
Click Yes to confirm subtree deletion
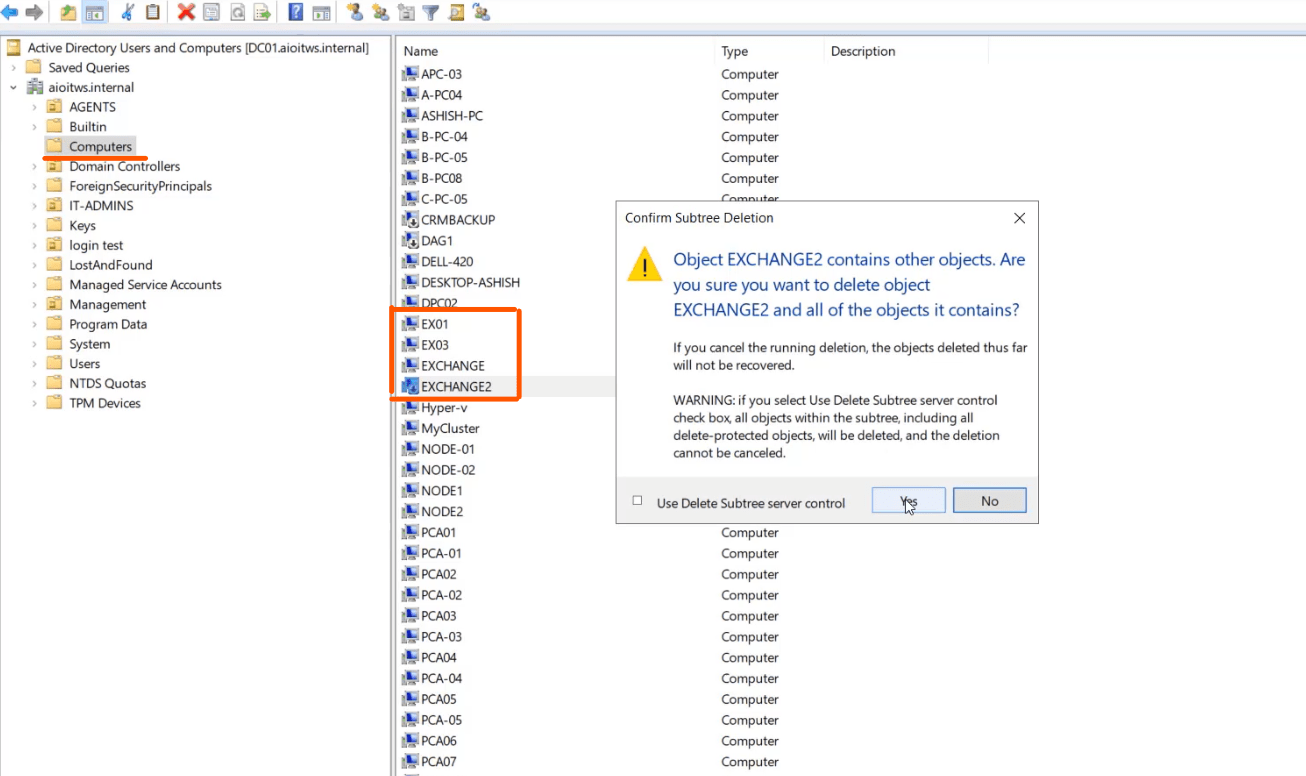(x=906, y=499)
